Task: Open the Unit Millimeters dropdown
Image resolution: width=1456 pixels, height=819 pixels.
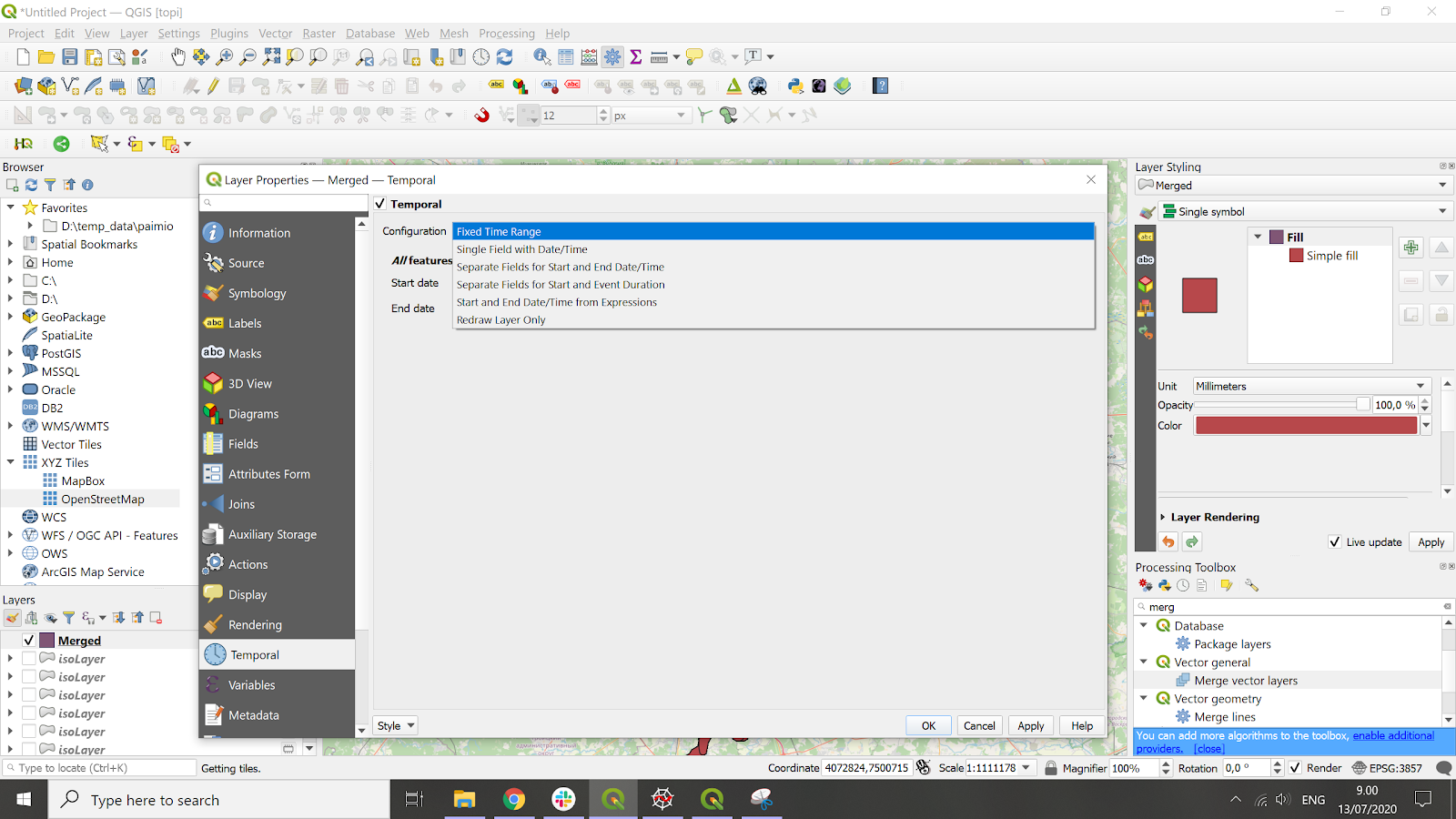Action: point(1311,387)
